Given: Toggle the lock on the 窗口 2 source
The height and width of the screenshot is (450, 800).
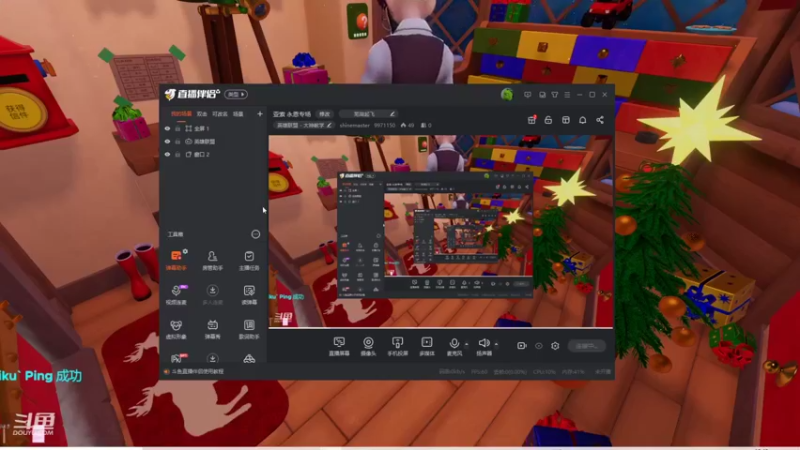Looking at the screenshot, I should click(x=178, y=154).
